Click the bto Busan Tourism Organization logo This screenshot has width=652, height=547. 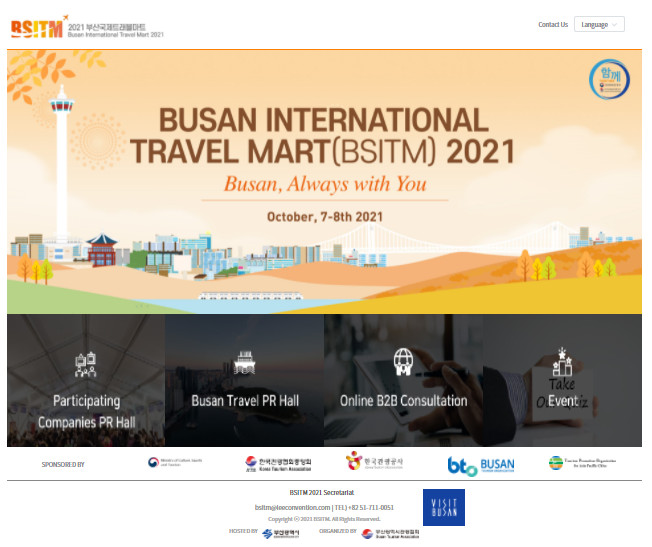(481, 465)
